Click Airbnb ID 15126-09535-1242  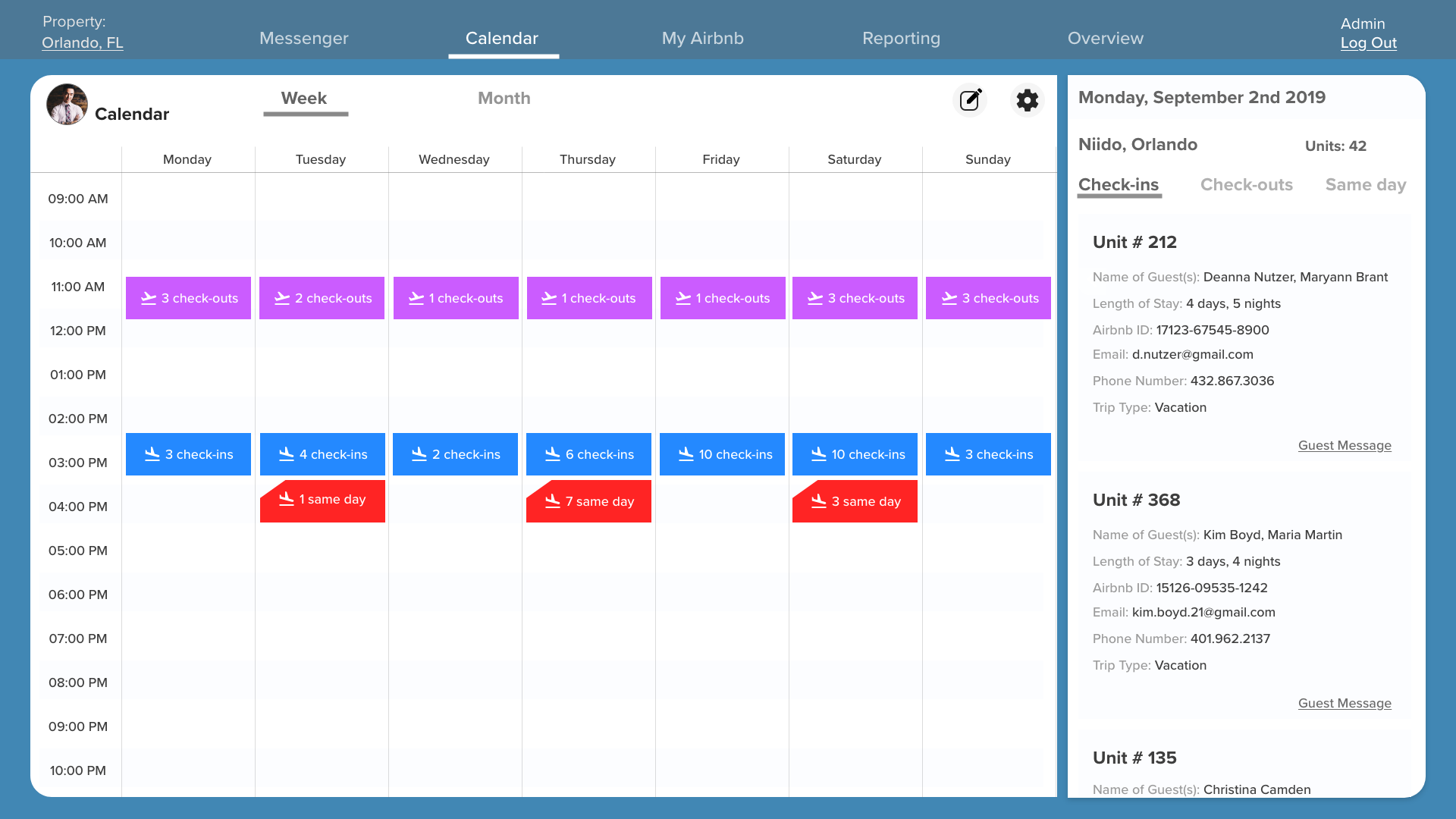click(1212, 588)
